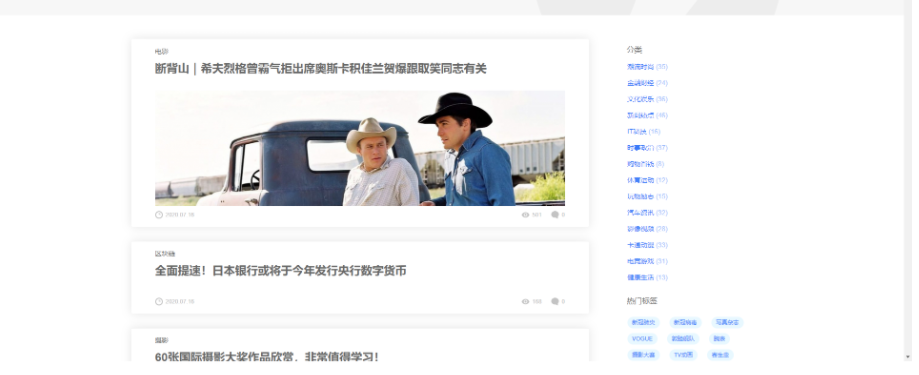Select the TV动画 hot tag
919x375 pixels.
click(683, 355)
